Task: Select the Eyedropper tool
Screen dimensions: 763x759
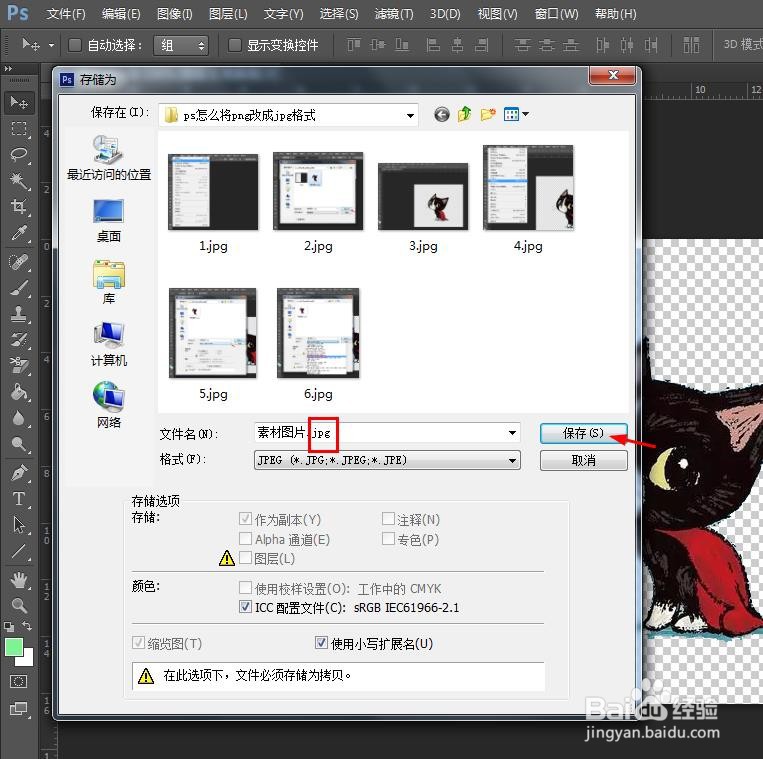Action: (x=19, y=233)
